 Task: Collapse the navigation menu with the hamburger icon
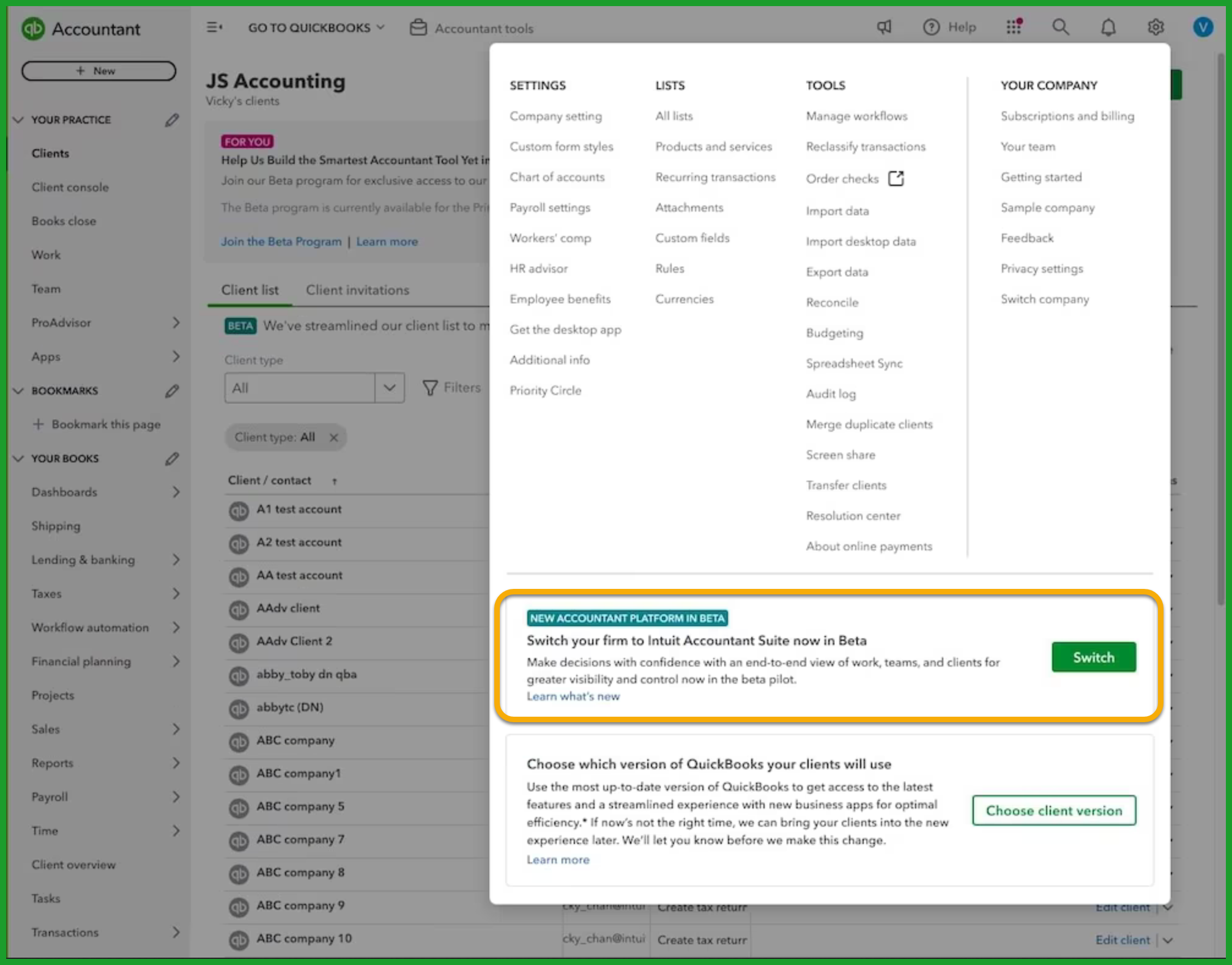tap(214, 28)
